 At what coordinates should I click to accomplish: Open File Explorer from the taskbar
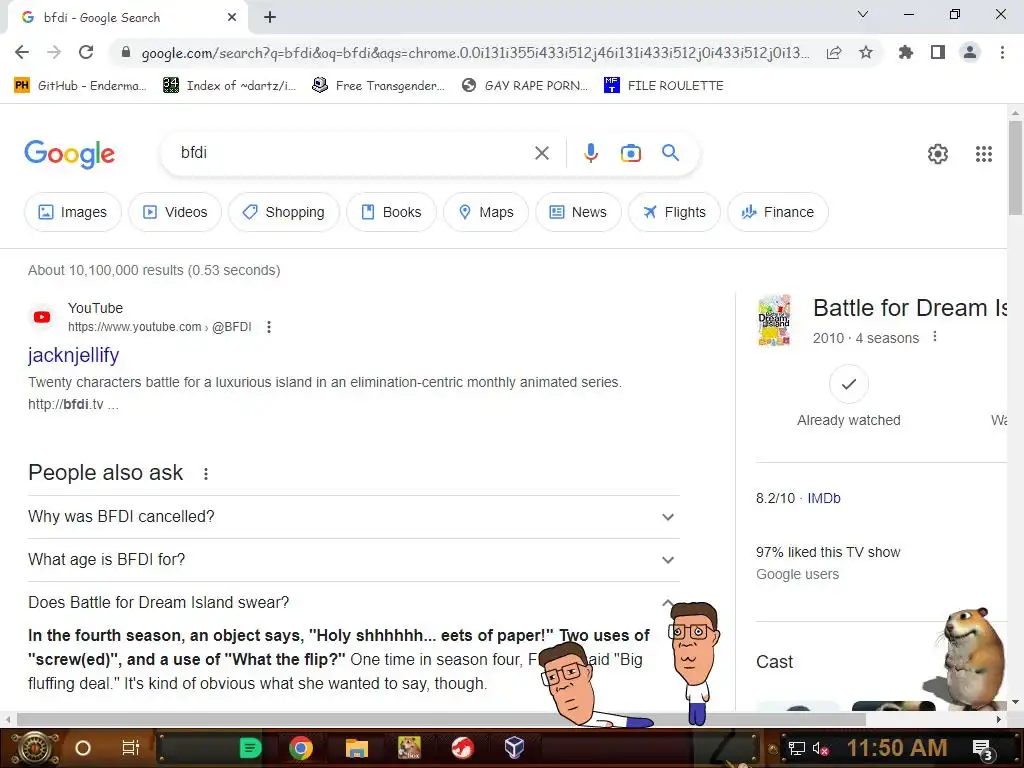pyautogui.click(x=357, y=748)
